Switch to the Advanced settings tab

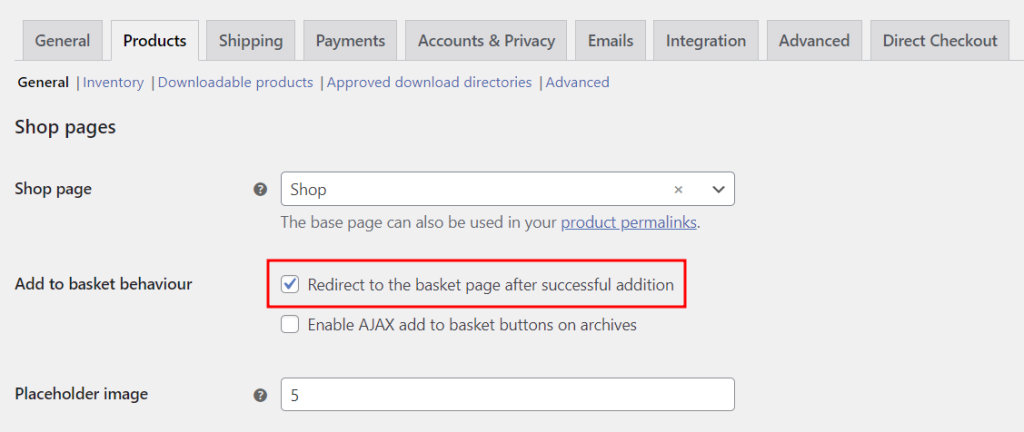[x=814, y=41]
